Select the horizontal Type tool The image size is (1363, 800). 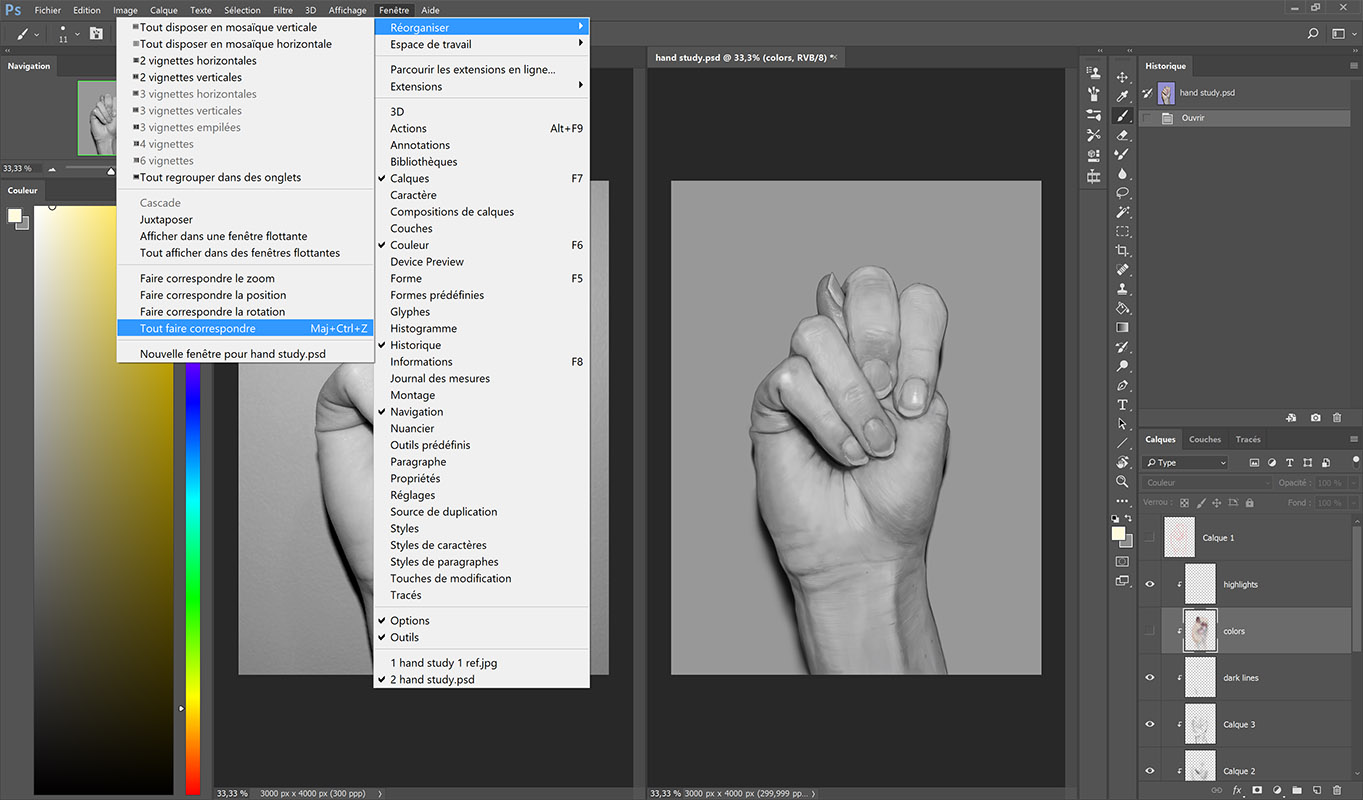point(1122,405)
